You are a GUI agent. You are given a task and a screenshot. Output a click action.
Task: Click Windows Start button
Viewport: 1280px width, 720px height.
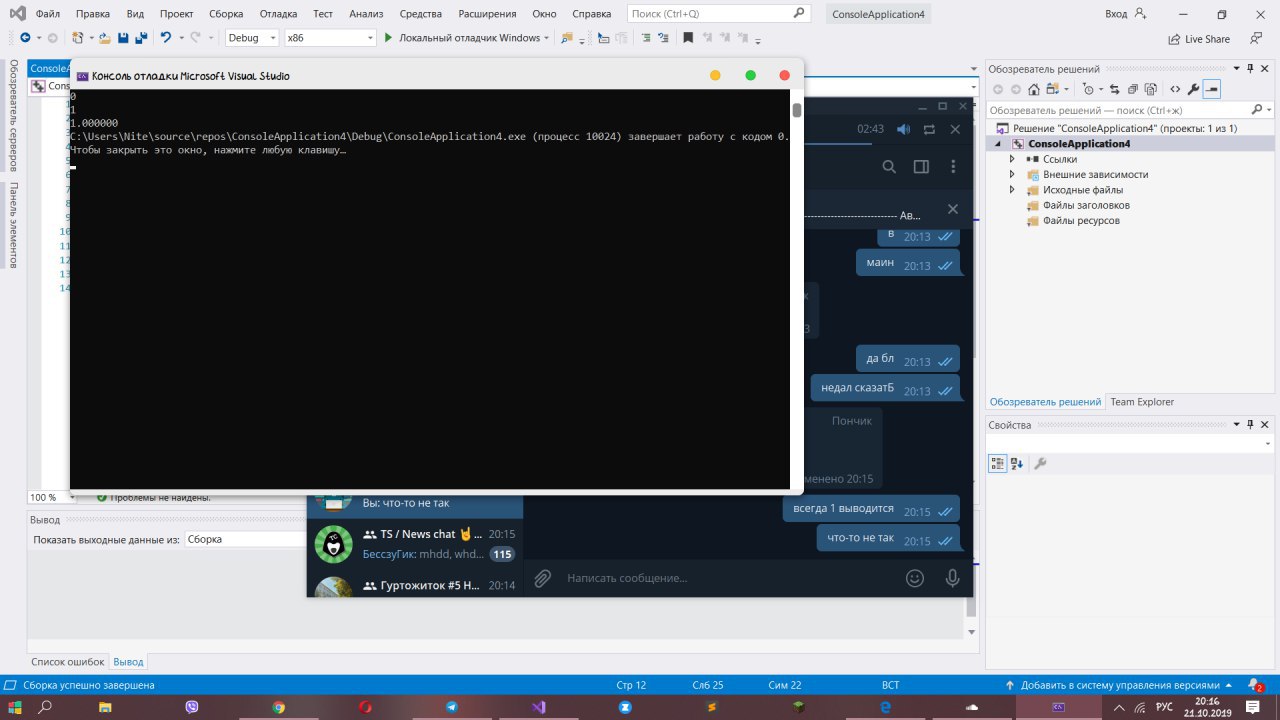tap(15, 706)
